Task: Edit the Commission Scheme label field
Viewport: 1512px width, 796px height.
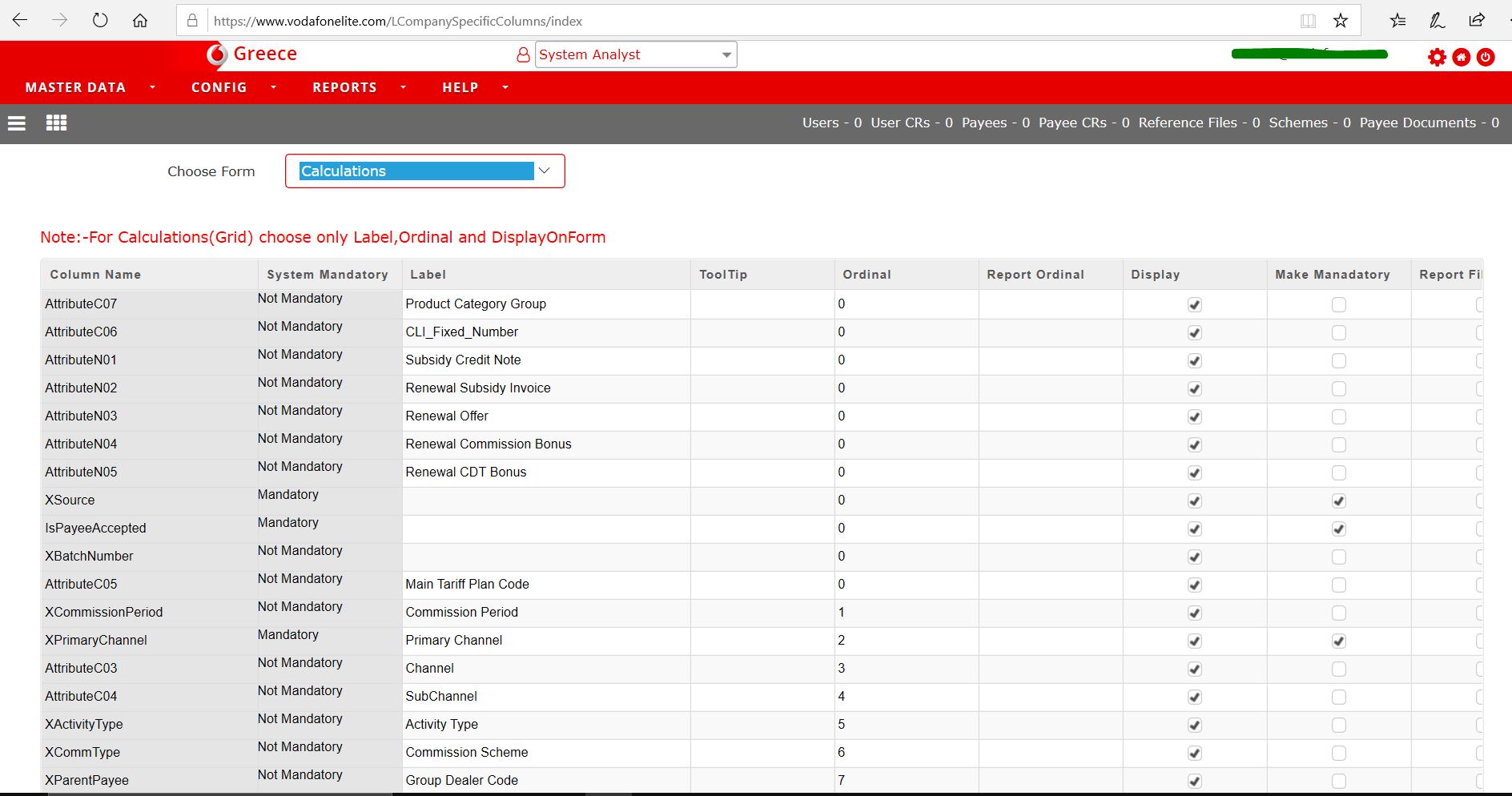Action: point(546,753)
